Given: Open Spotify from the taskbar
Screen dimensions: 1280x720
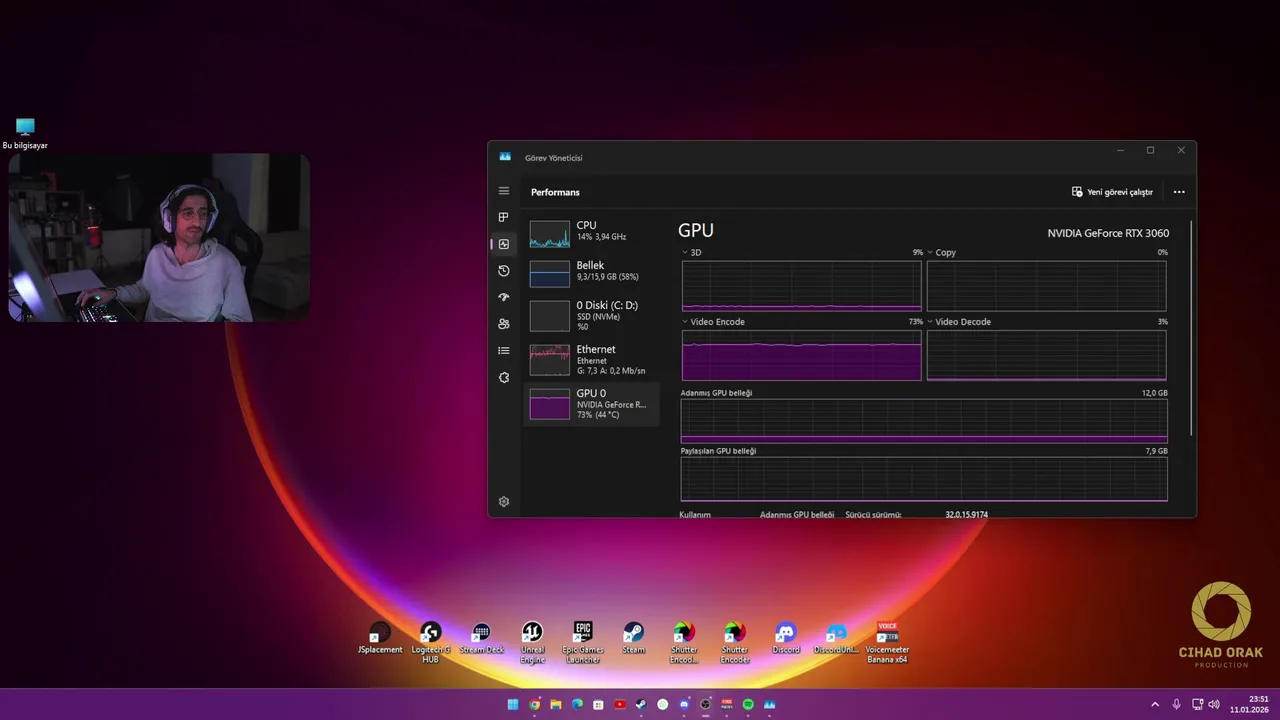Looking at the screenshot, I should coord(748,704).
